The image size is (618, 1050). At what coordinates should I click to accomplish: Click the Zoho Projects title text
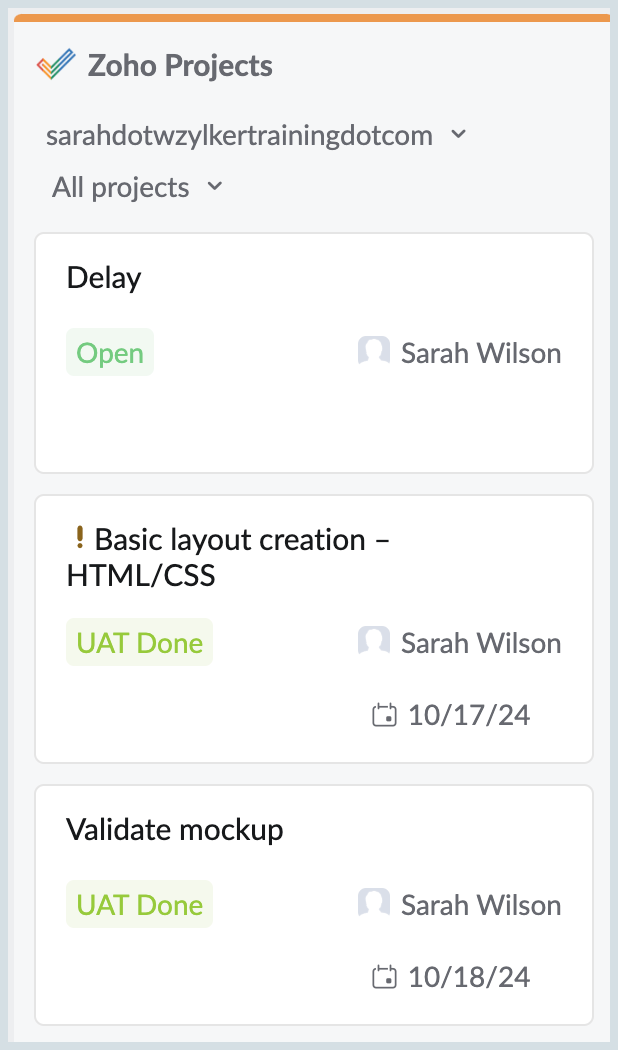click(x=180, y=66)
